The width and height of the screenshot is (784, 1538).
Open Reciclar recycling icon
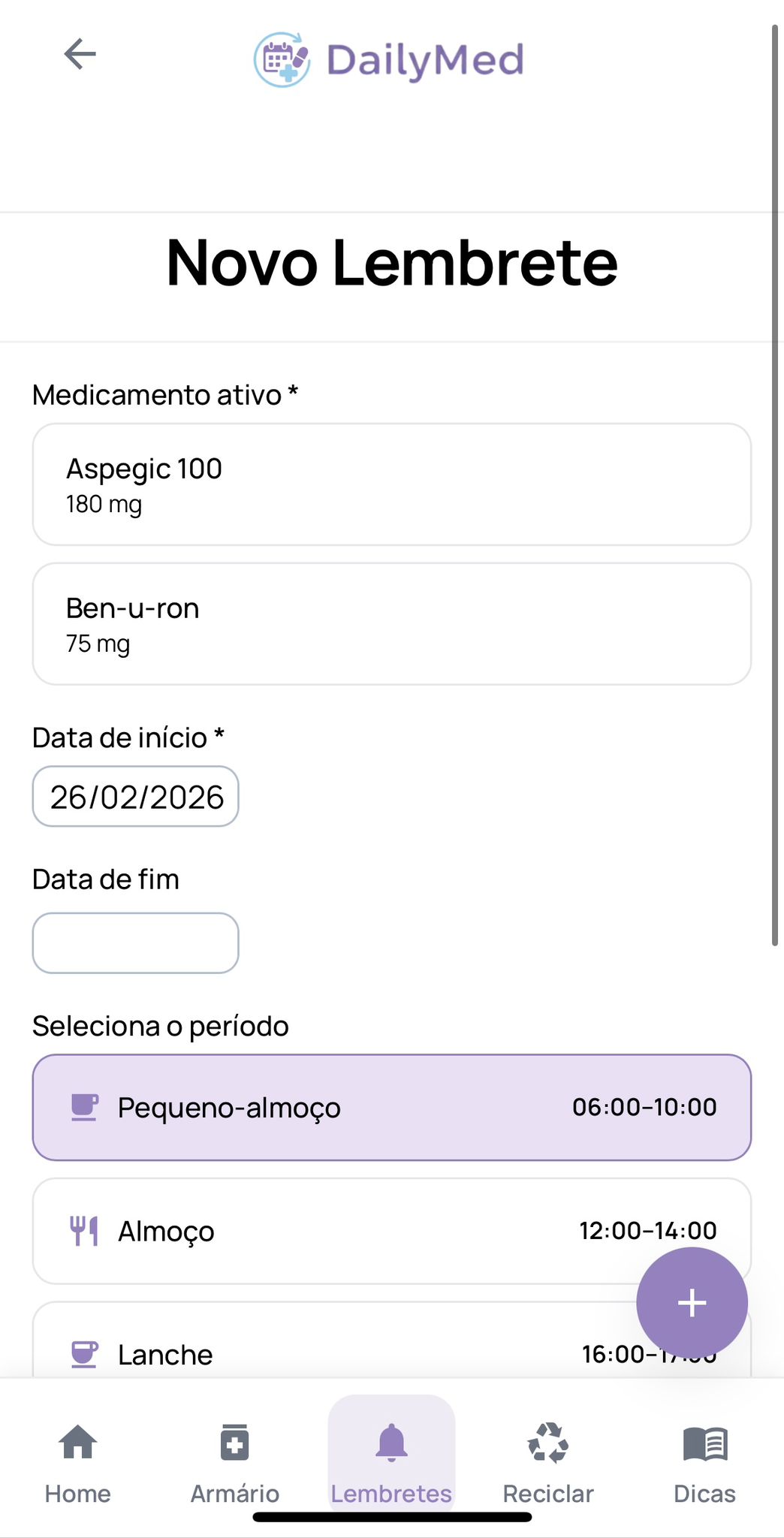[x=548, y=1443]
